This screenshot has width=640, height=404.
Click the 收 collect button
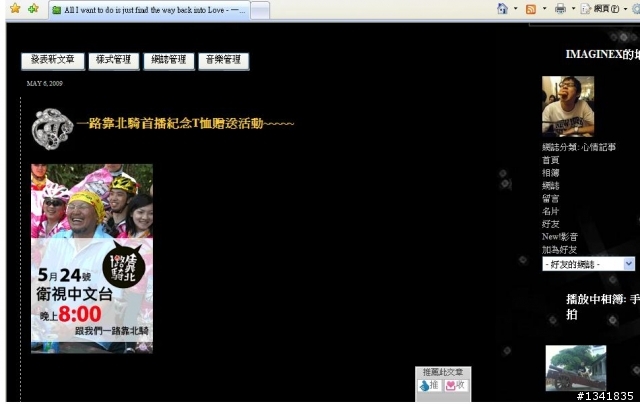(456, 385)
